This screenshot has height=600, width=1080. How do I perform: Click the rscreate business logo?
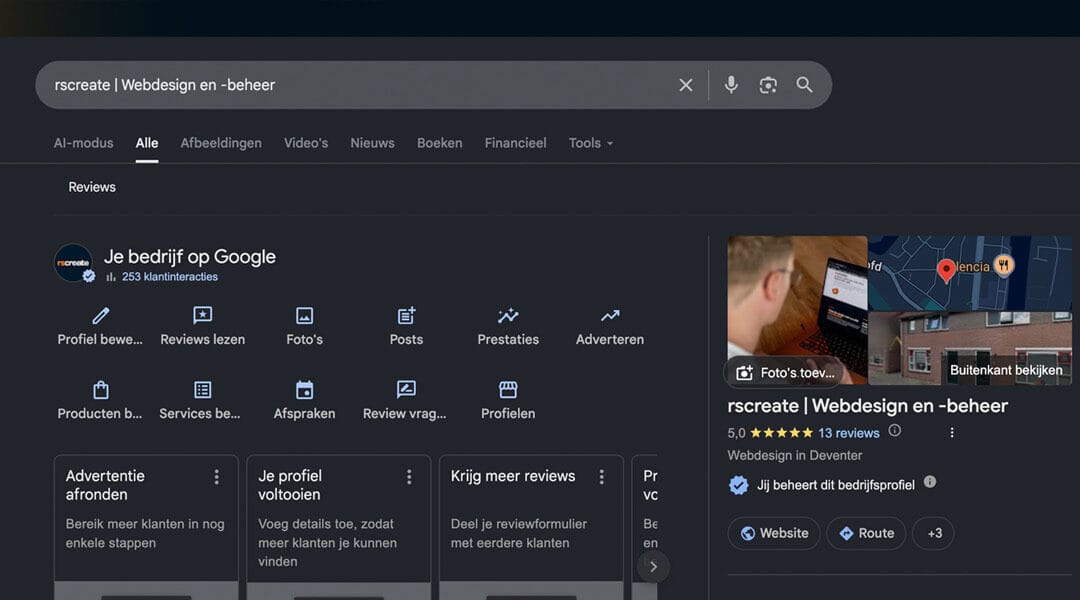click(x=73, y=262)
